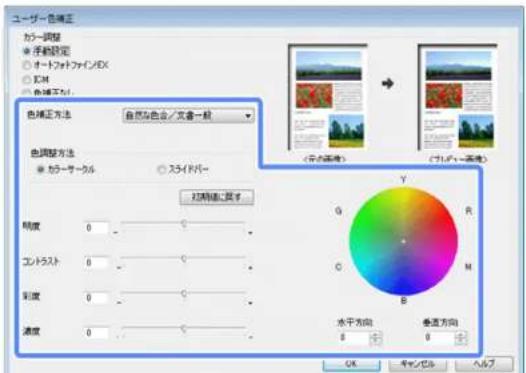Open the 色補正方法 dropdown
This screenshot has width=526, height=373.
[x=189, y=116]
